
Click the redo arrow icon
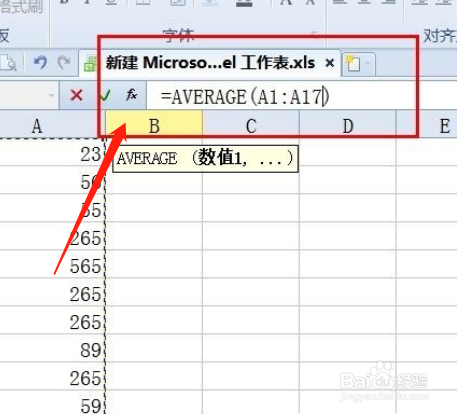[64, 62]
